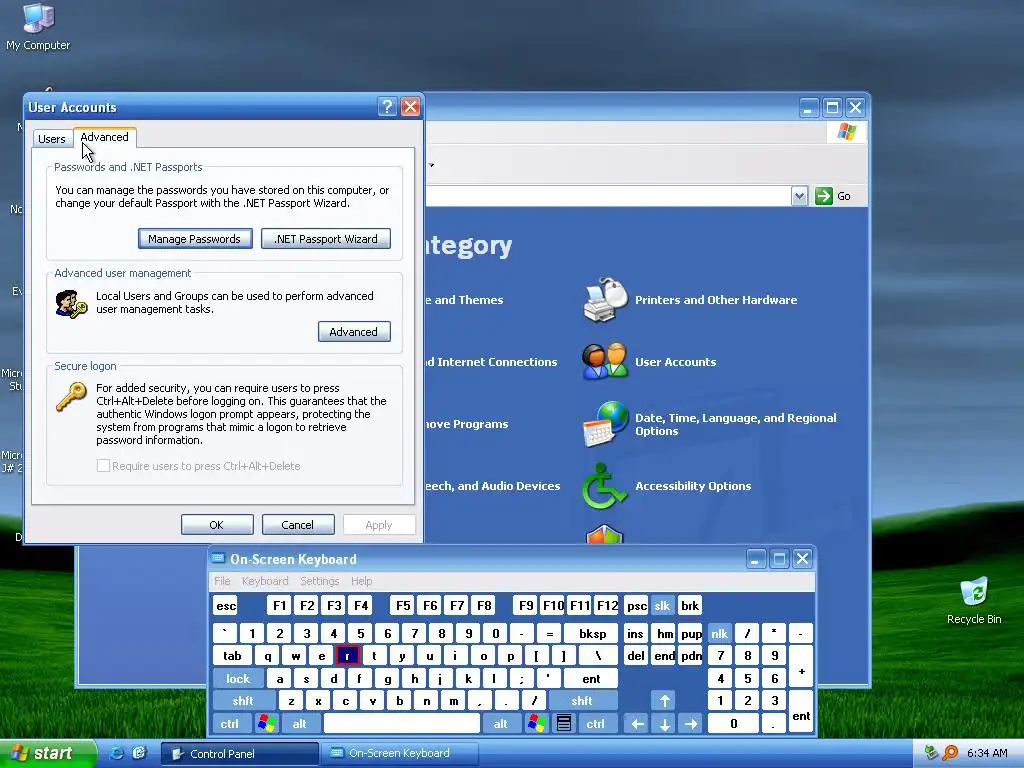Click the small toolbar chevron arrow in Control Panel
Viewport: 1024px width, 768px height.
click(432, 165)
